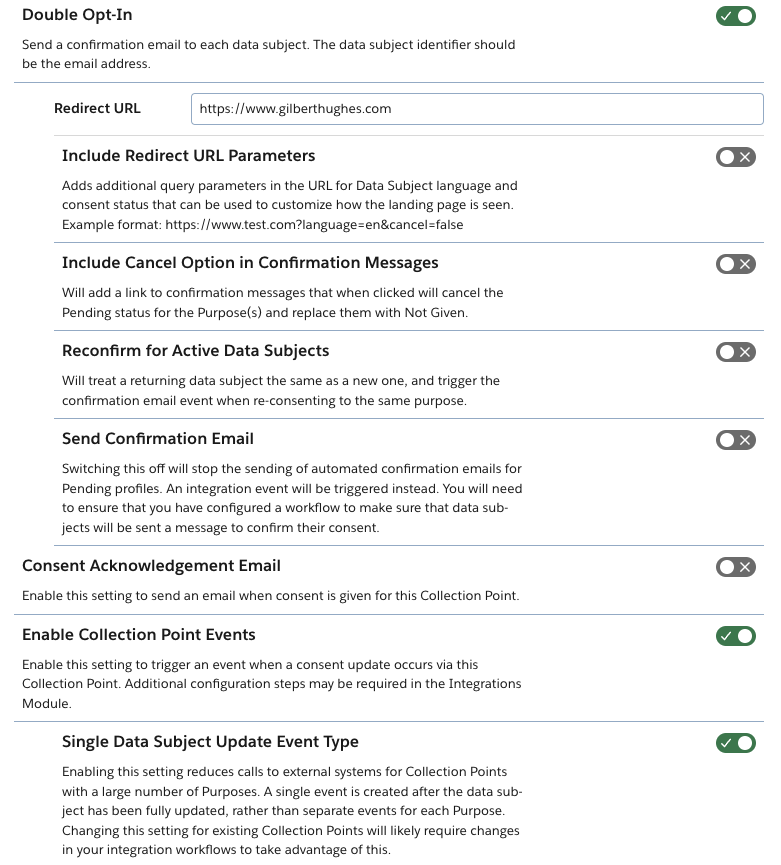The image size is (781, 865).
Task: Click the example format URL description text
Action: (x=262, y=224)
